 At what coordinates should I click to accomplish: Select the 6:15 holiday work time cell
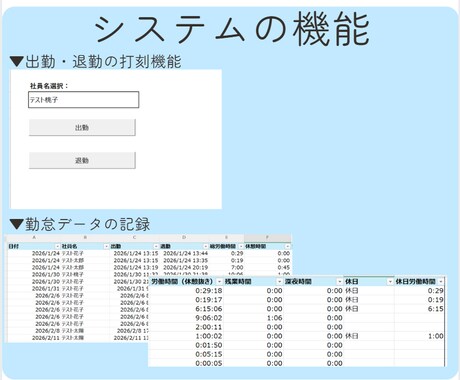tap(419, 309)
